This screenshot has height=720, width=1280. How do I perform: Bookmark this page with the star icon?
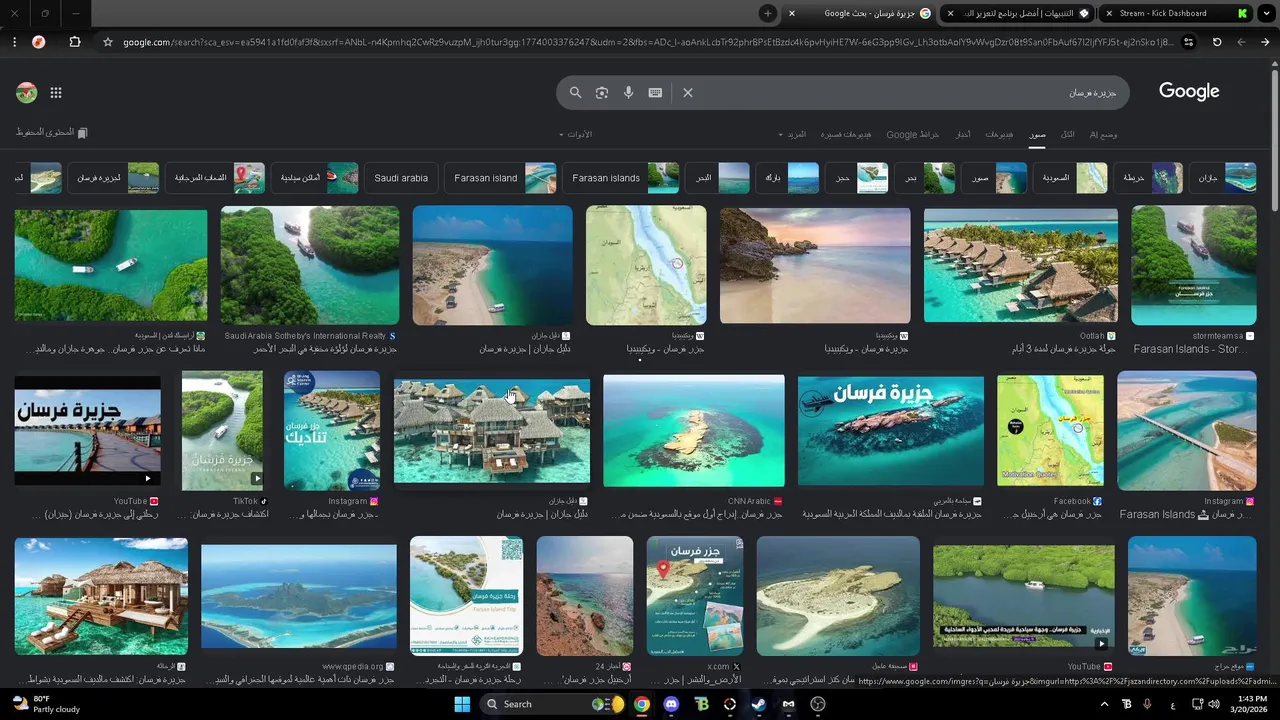click(108, 42)
